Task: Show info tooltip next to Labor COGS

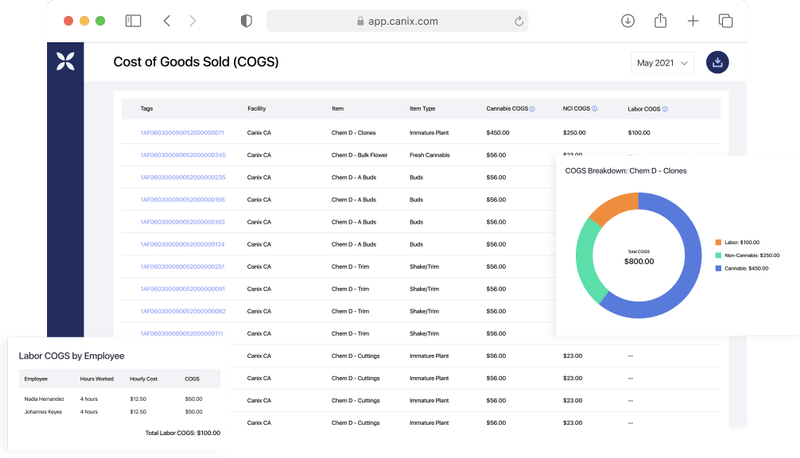Action: 665,109
